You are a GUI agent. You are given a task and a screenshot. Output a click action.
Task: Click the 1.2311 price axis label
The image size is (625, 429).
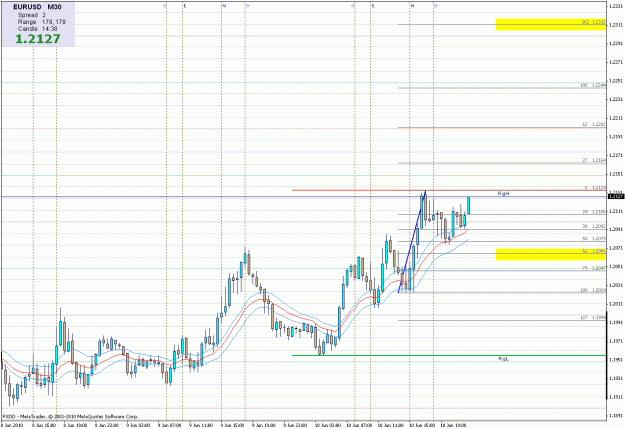(x=615, y=25)
